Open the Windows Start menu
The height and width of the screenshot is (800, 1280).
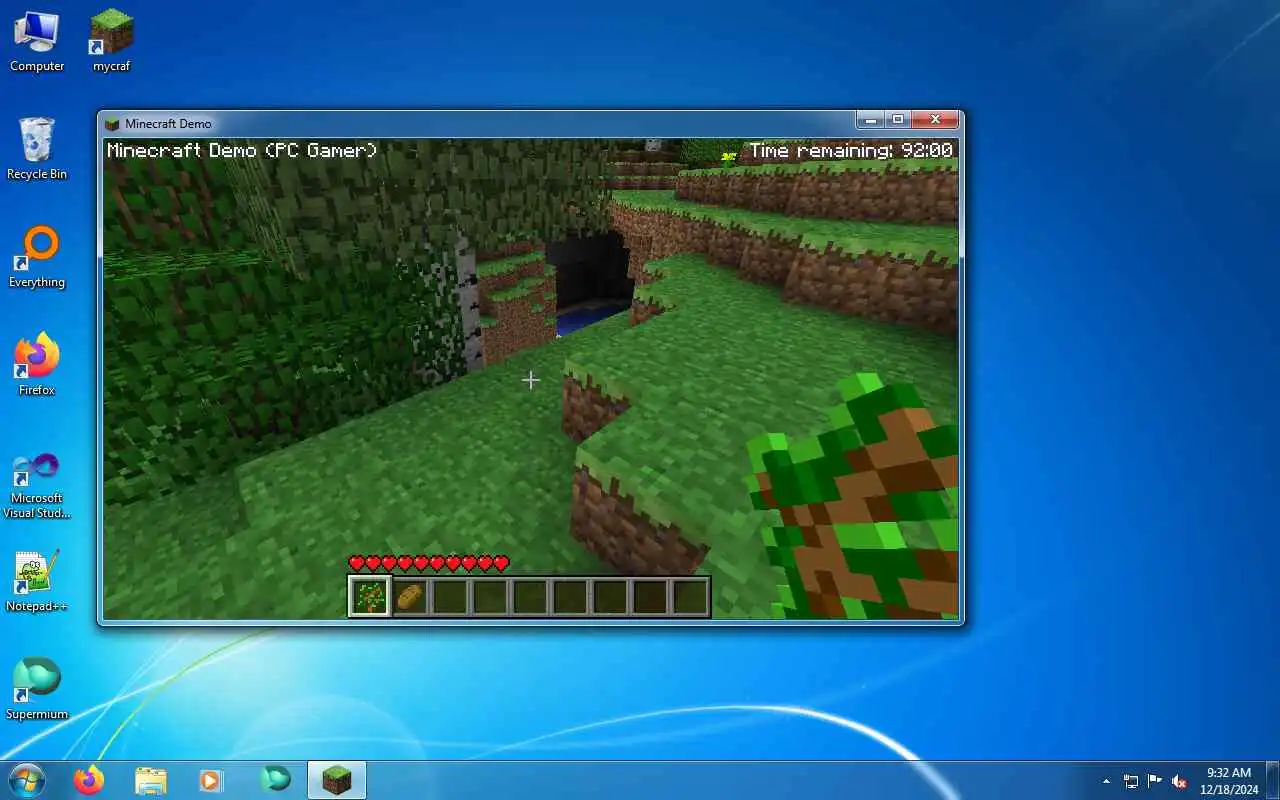pos(26,779)
